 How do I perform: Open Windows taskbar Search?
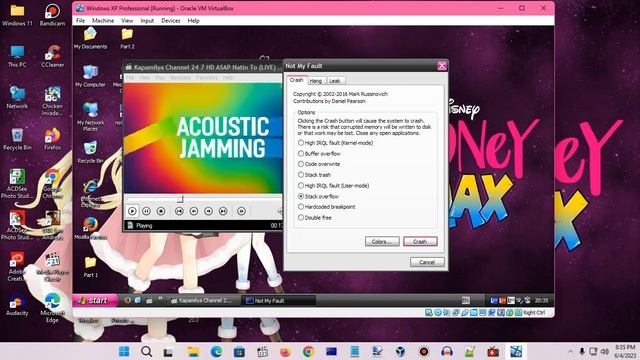click(x=147, y=351)
